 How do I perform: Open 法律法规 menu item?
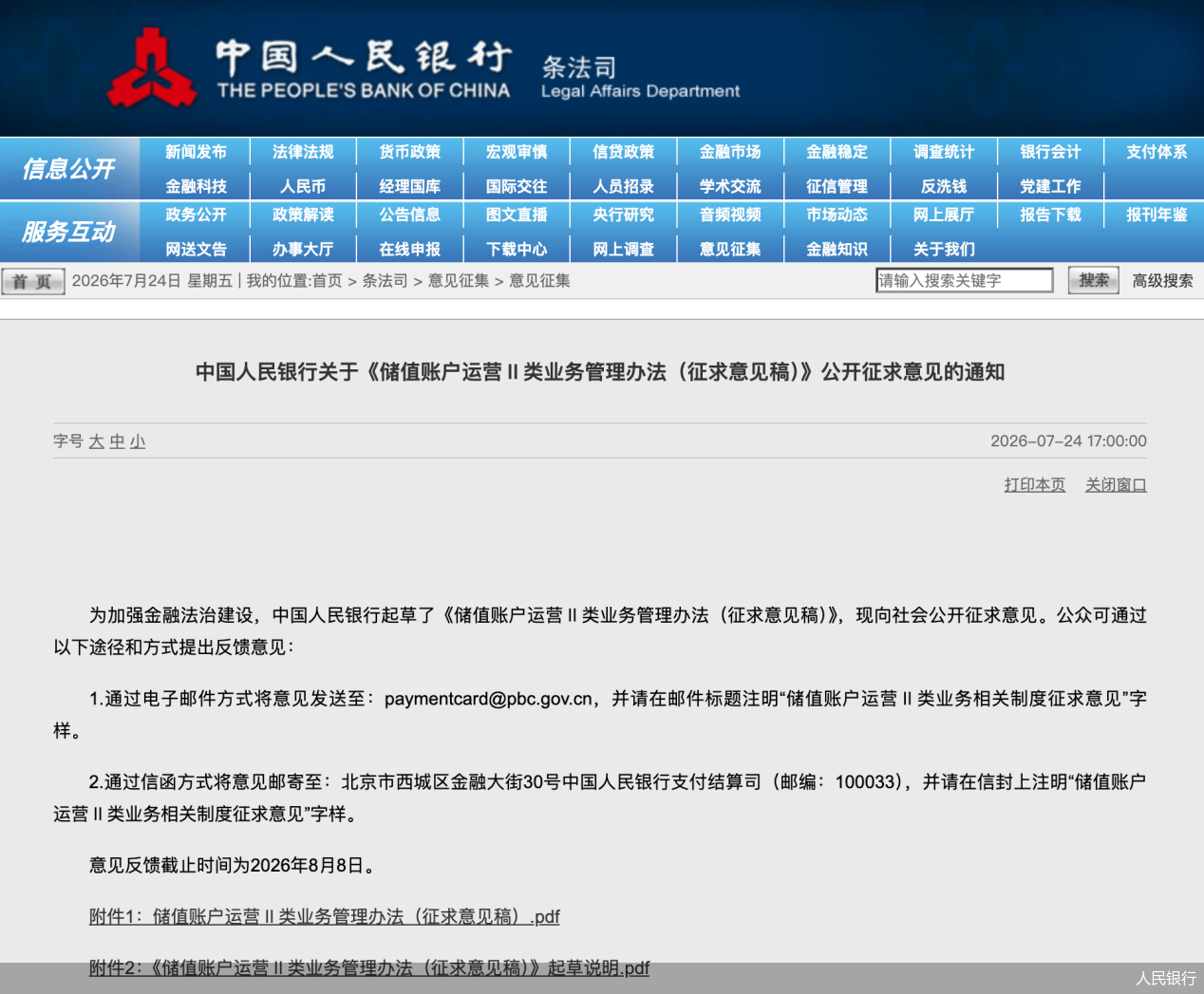click(303, 152)
